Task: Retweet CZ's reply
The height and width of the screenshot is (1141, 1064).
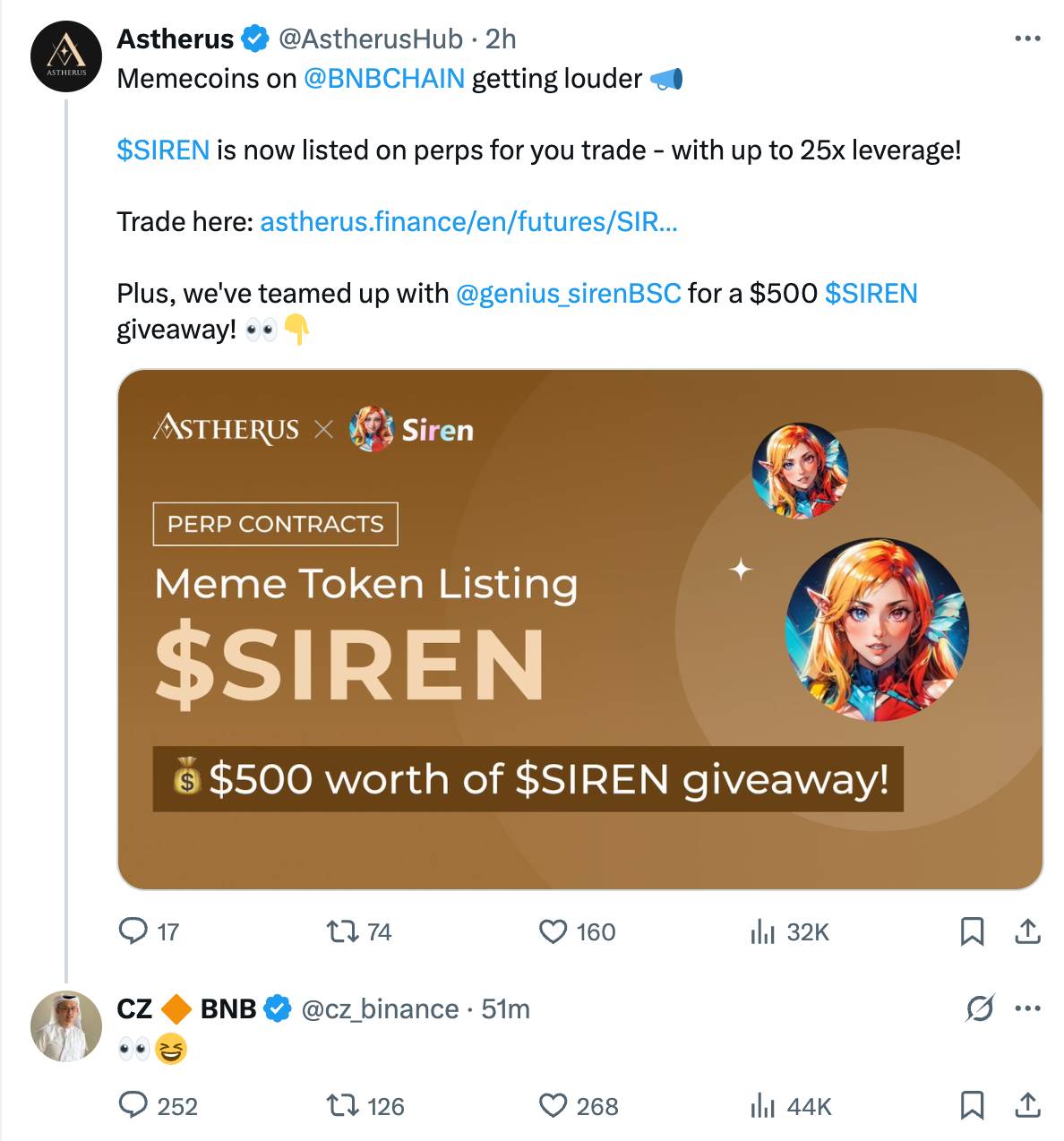Action: 340,1106
